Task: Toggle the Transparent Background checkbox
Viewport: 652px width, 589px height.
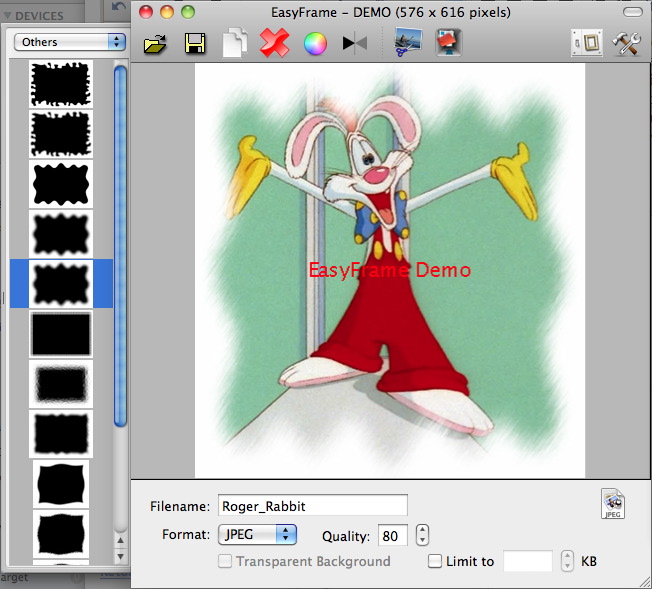Action: click(x=225, y=561)
